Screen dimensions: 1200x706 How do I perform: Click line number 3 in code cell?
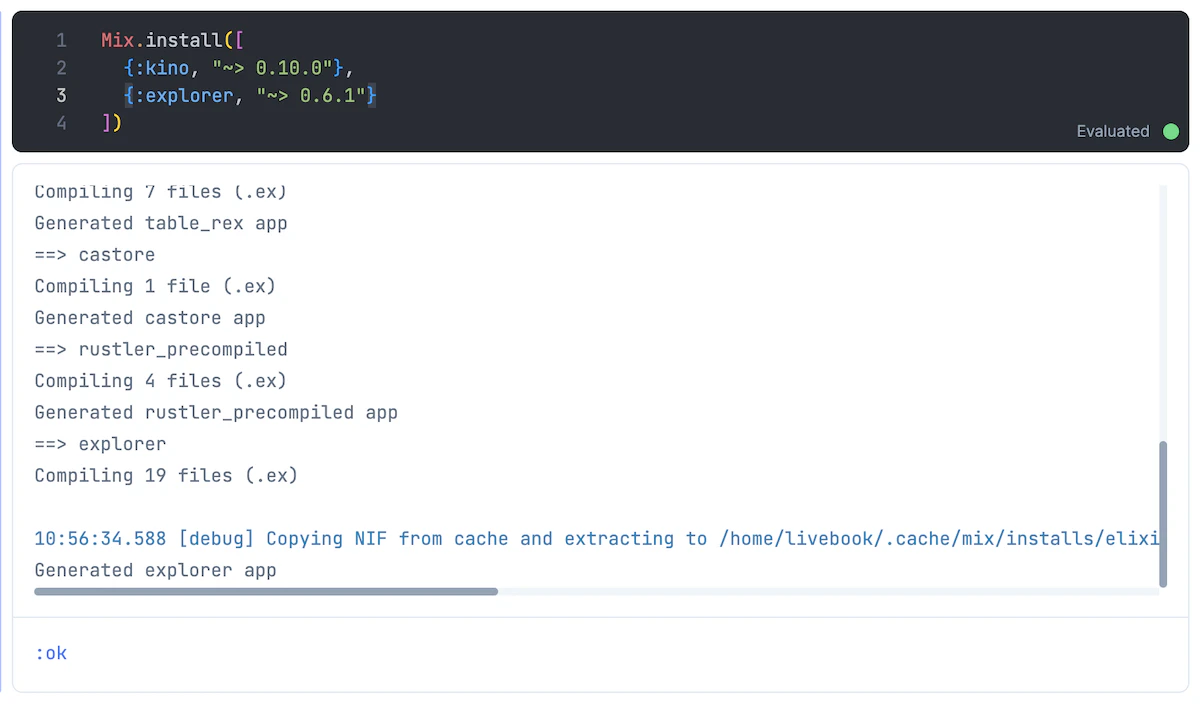point(62,96)
